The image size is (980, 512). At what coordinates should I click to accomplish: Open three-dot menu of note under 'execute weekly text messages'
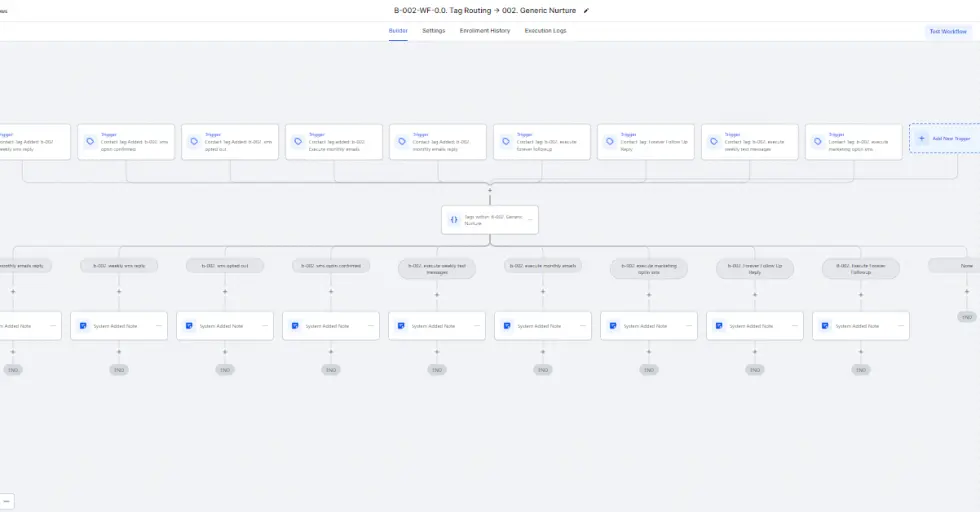pos(477,326)
